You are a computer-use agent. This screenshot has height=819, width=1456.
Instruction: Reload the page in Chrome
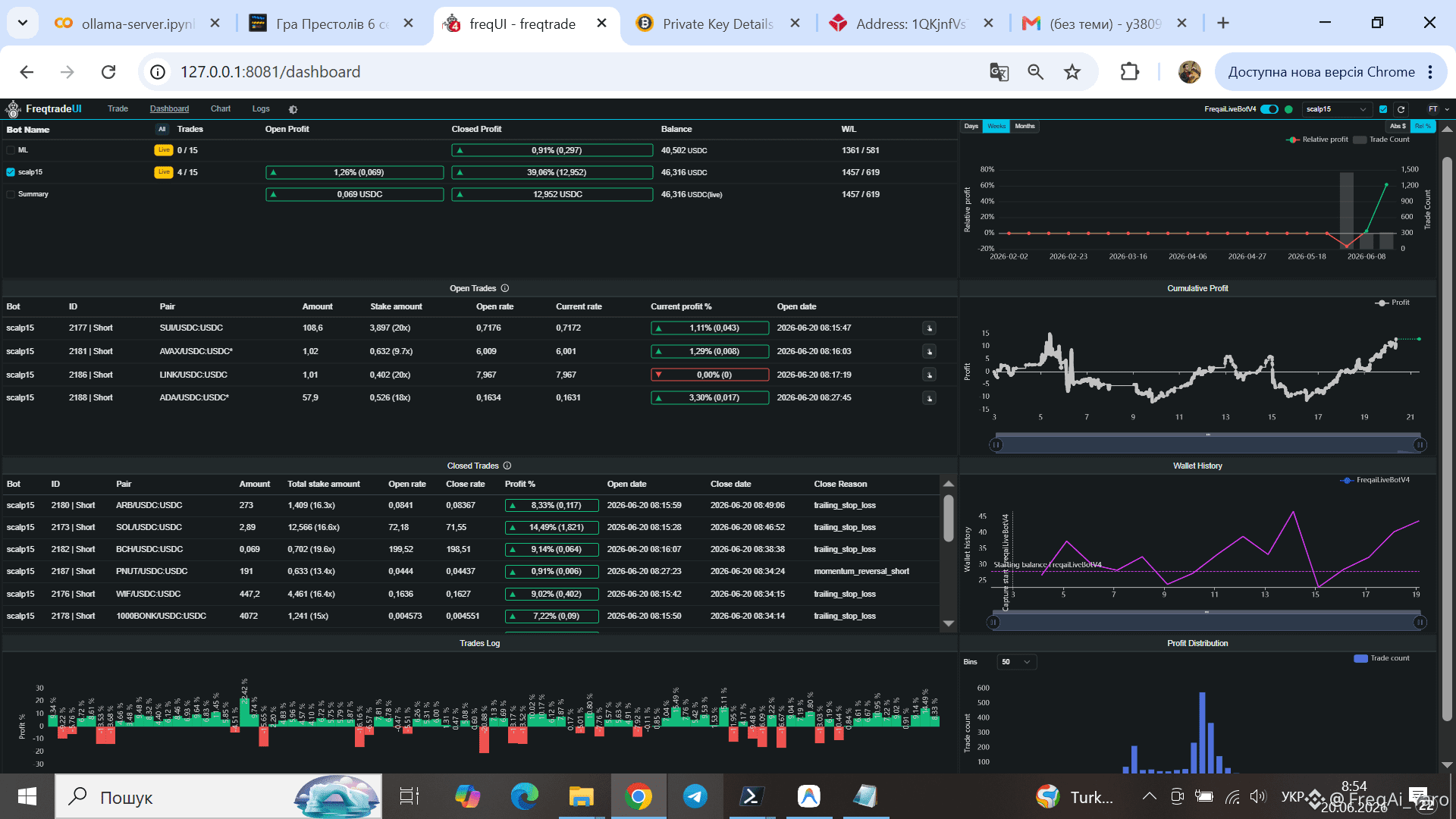[108, 72]
